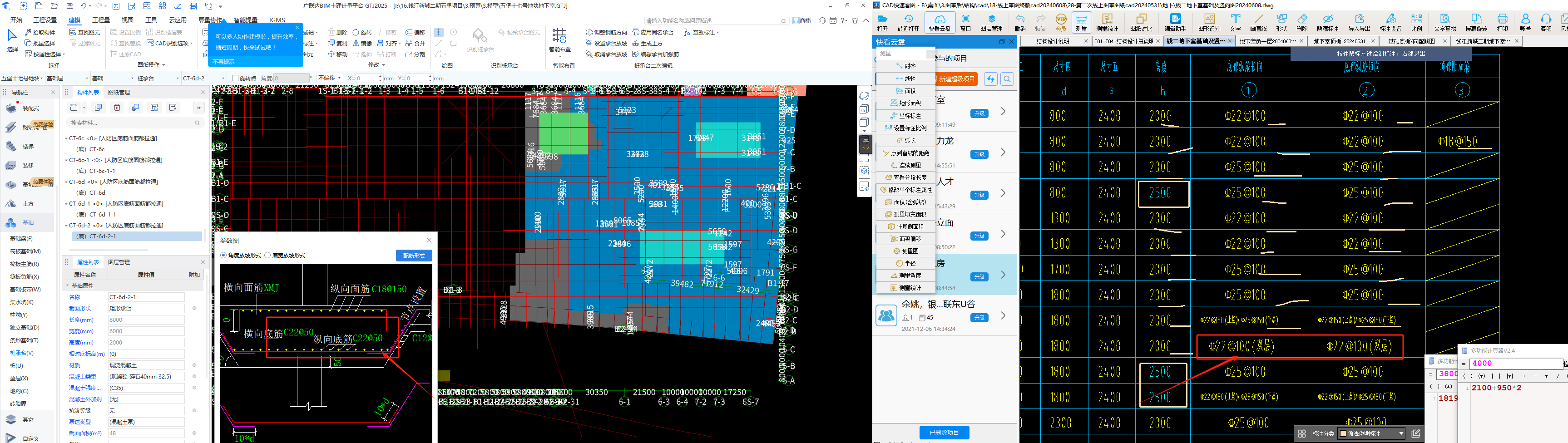
Task: Click the 合并 merge tool
Action: click(416, 43)
